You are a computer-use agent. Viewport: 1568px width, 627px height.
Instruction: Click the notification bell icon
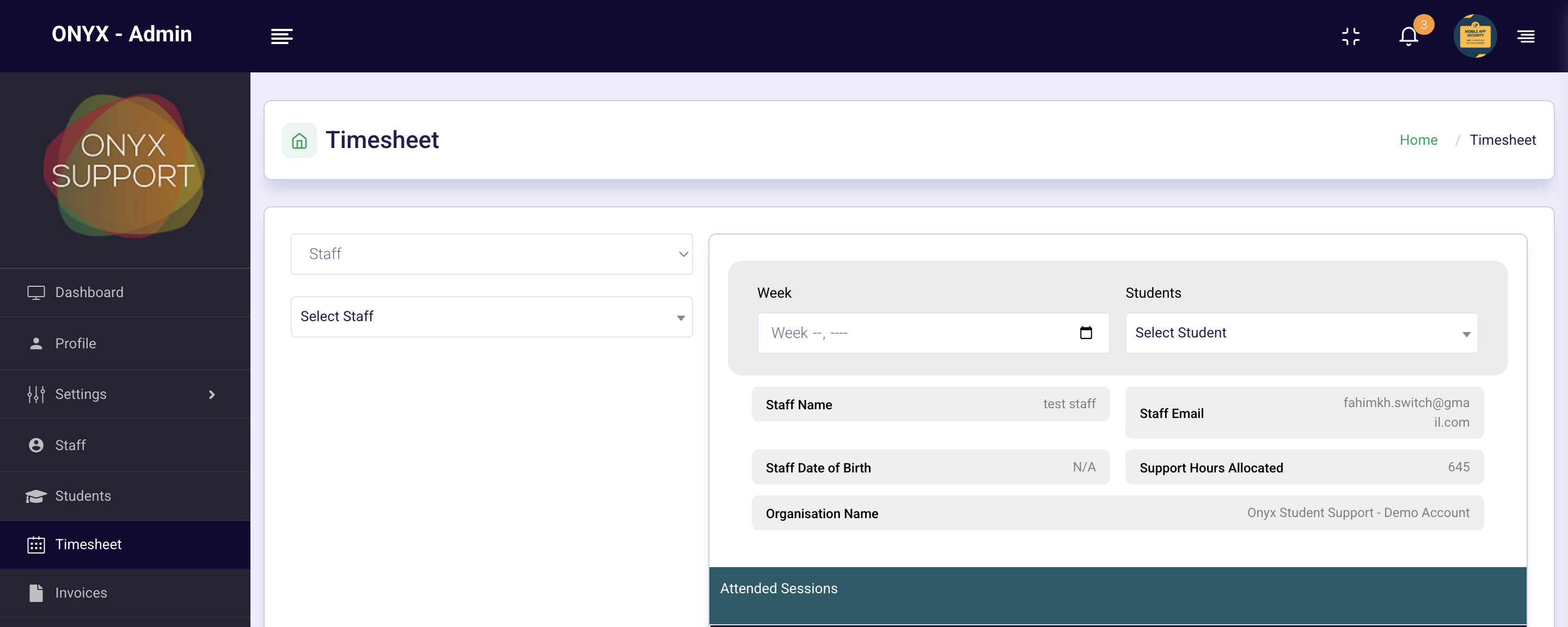1408,36
